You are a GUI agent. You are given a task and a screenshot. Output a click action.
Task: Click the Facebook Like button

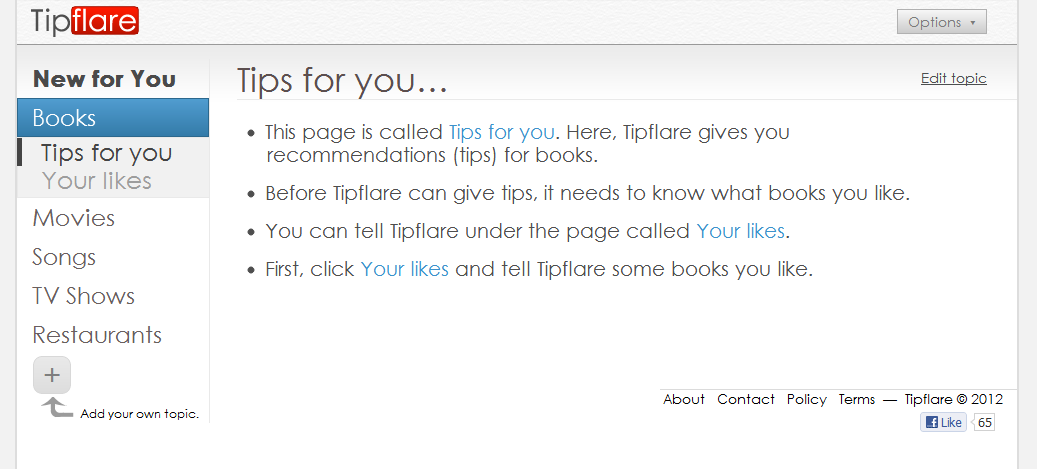pyautogui.click(x=943, y=423)
